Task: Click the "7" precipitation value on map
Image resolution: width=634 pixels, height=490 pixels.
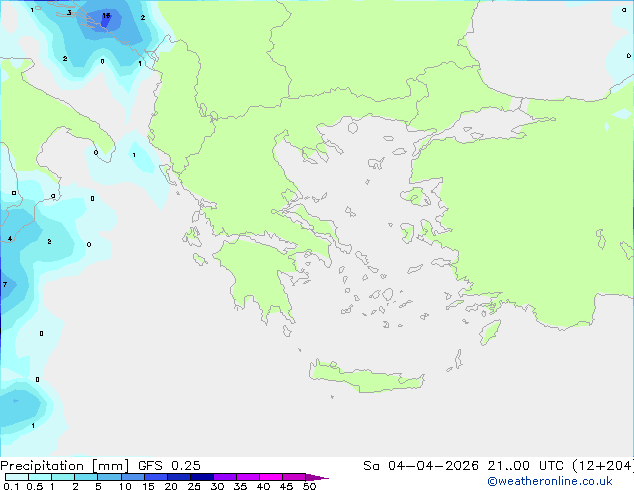Action: pyautogui.click(x=5, y=284)
